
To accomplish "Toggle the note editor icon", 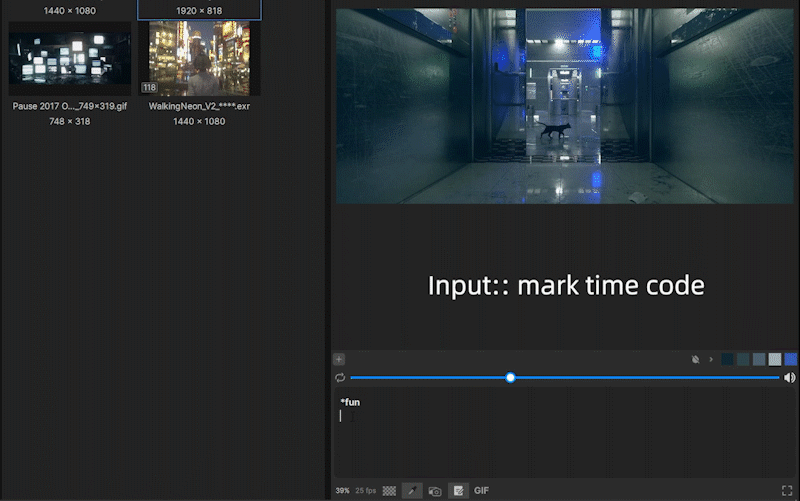I will (x=458, y=490).
